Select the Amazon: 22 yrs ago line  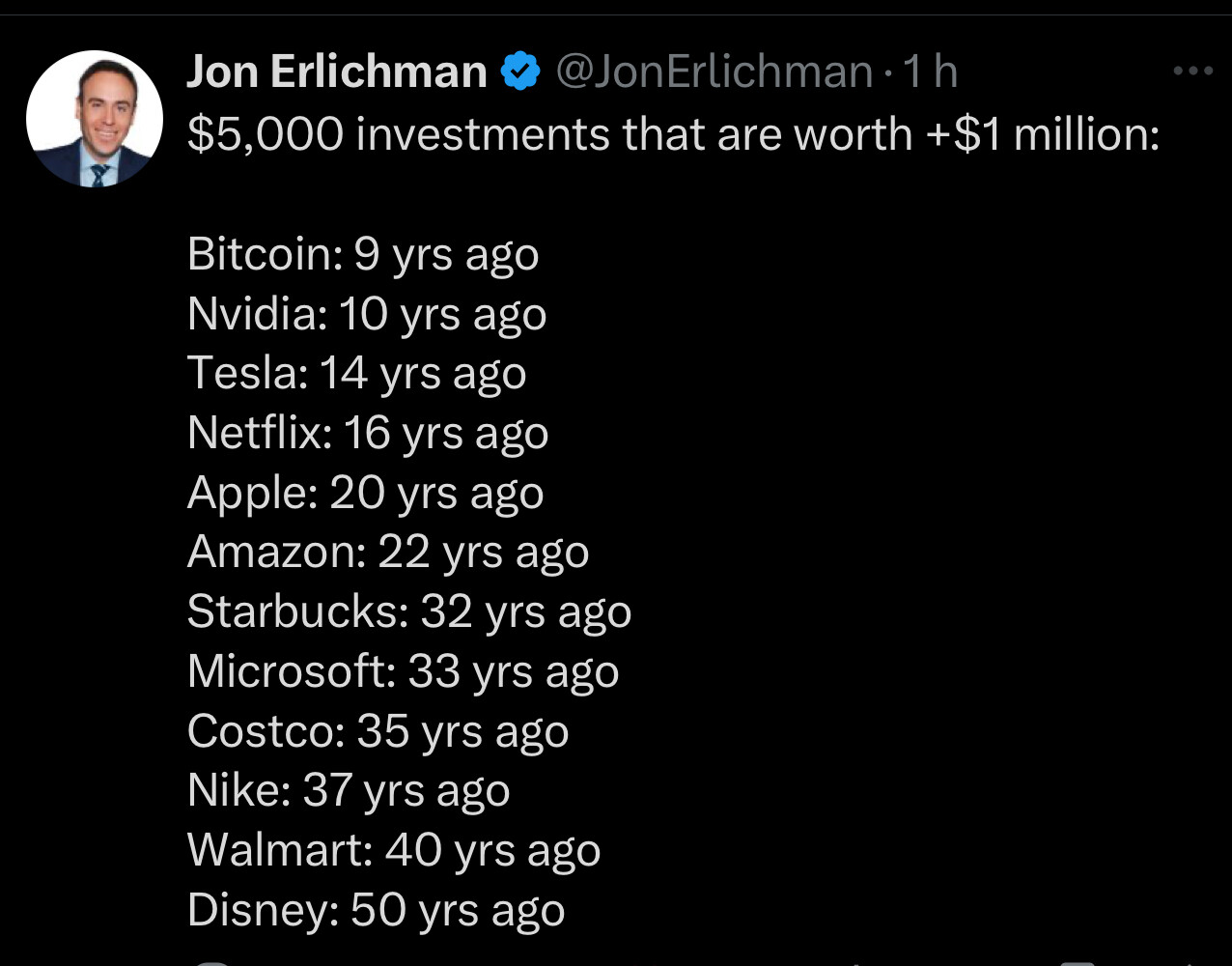tap(388, 554)
